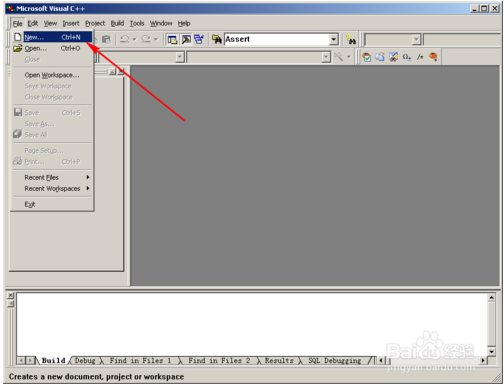This screenshot has height=387, width=504.
Task: Expand the Recent Files submenu arrow
Action: [x=88, y=177]
